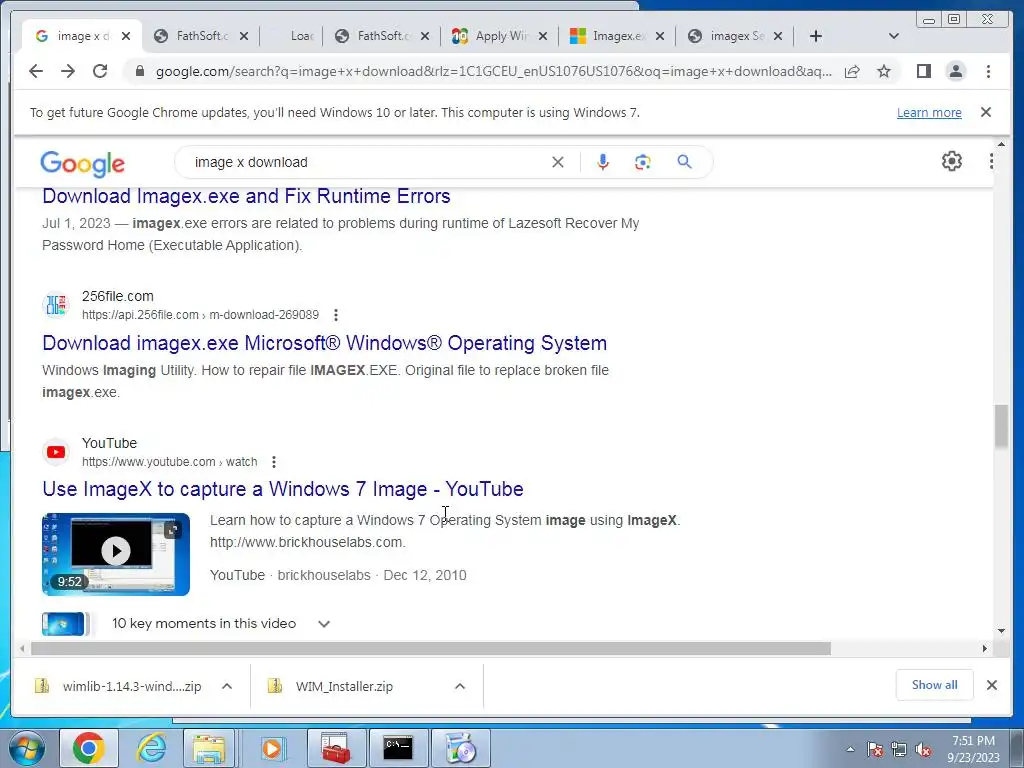Submit search with the magnifier icon
The image size is (1024, 768).
(684, 162)
